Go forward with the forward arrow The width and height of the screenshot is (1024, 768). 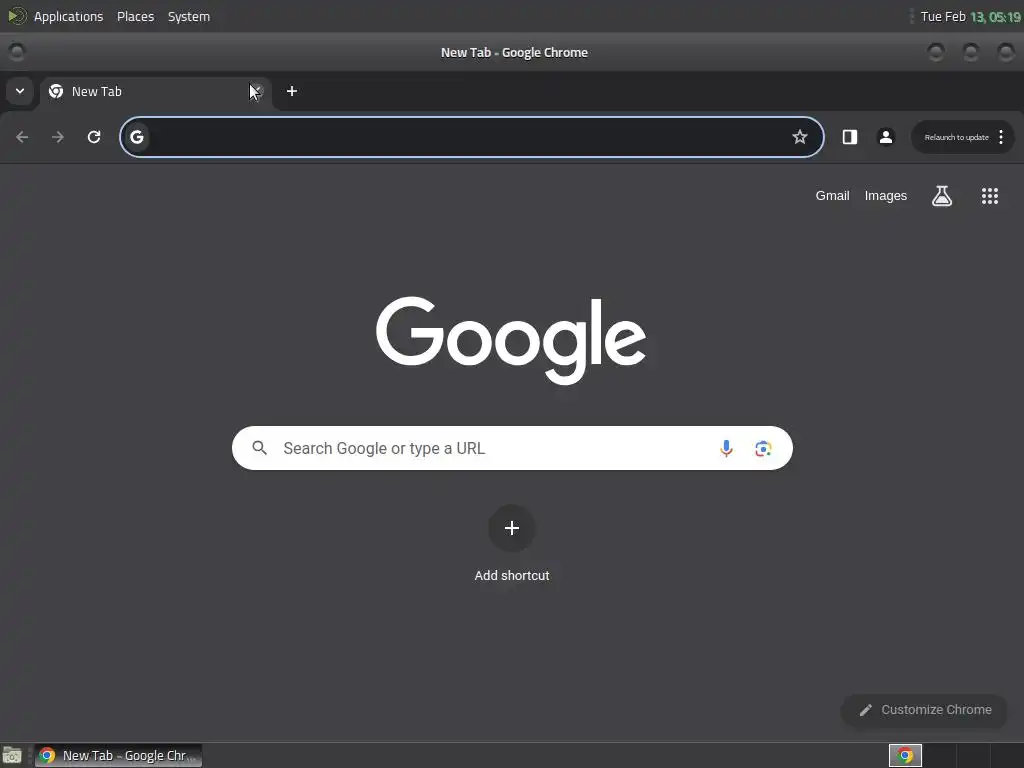tap(58, 137)
